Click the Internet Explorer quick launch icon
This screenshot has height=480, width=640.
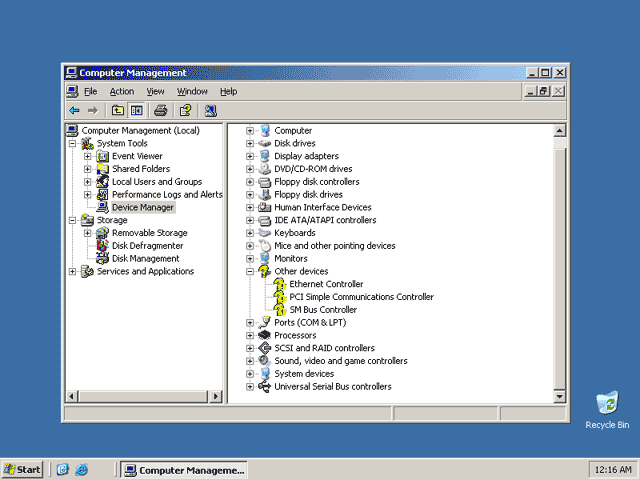point(82,470)
